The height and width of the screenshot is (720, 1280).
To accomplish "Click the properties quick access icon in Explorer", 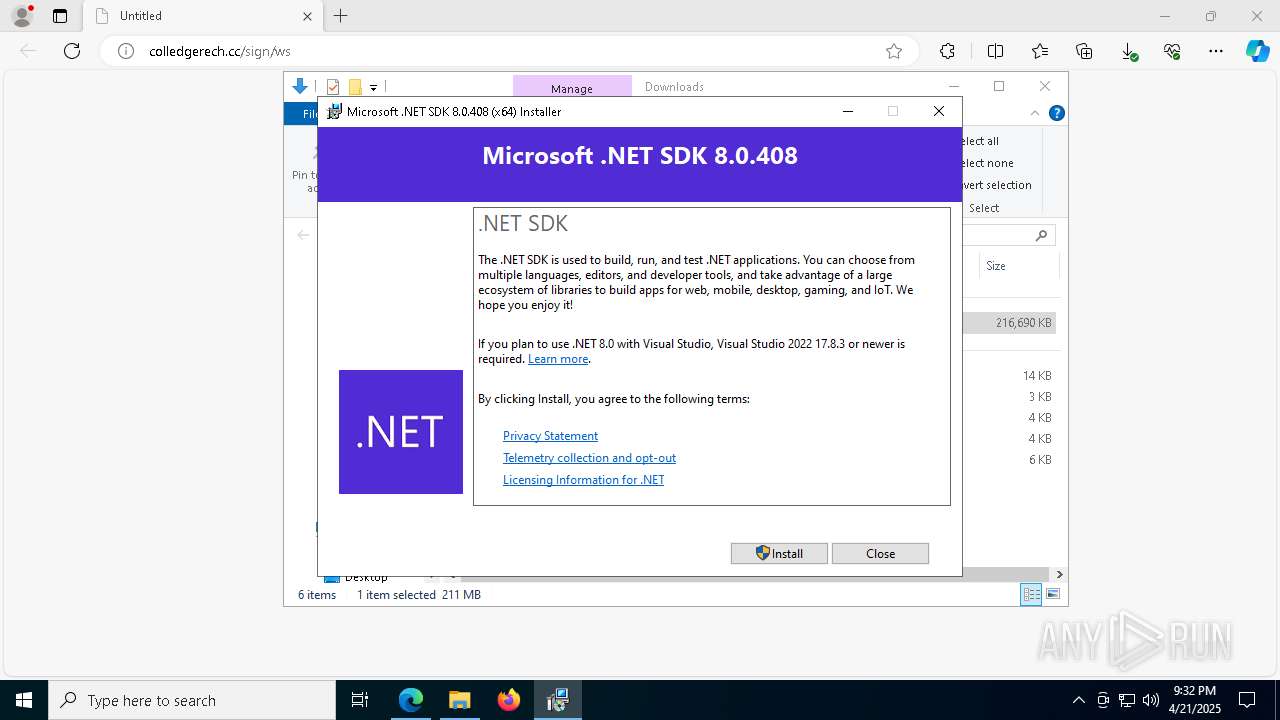I will pos(333,87).
